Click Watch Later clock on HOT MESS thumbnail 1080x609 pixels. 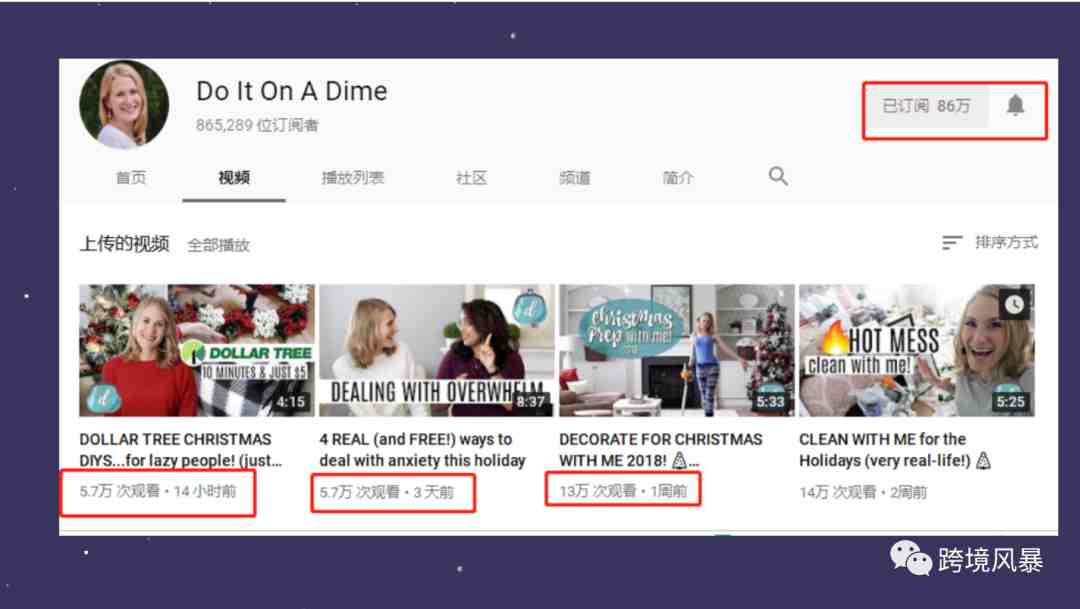click(1014, 304)
